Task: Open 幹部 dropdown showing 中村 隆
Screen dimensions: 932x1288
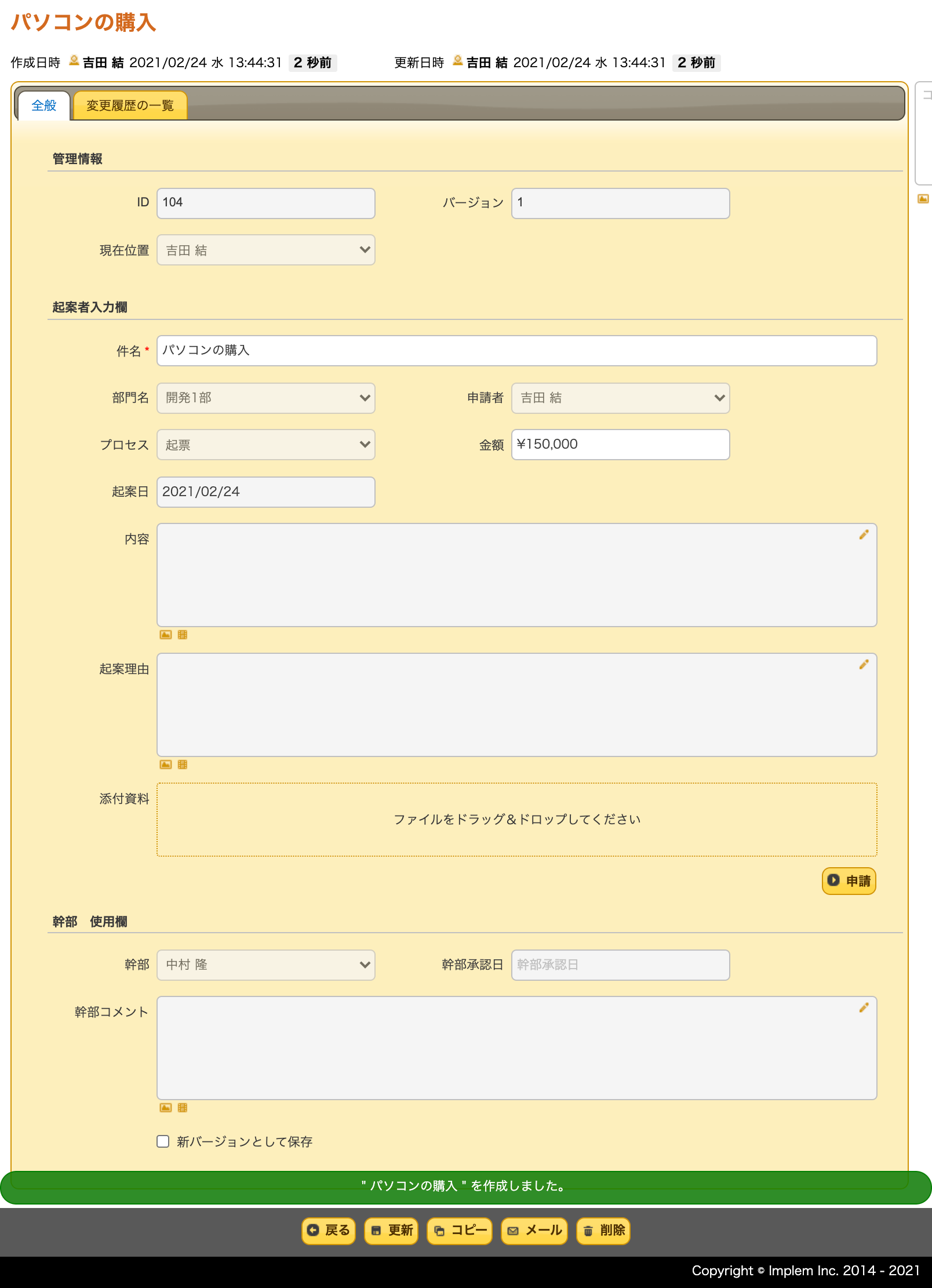Action: [x=266, y=965]
